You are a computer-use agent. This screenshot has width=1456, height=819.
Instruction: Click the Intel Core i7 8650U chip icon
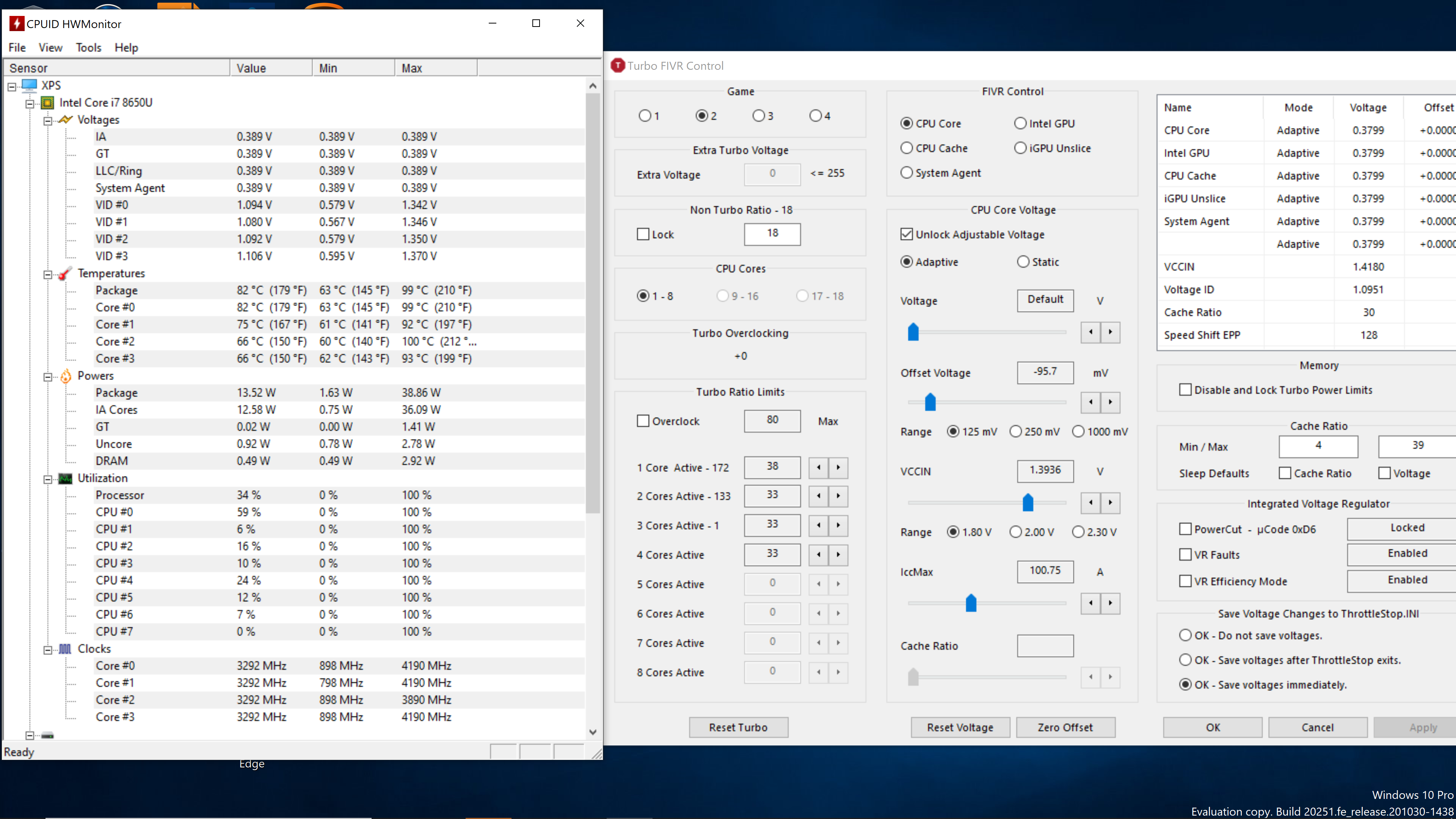(x=47, y=103)
